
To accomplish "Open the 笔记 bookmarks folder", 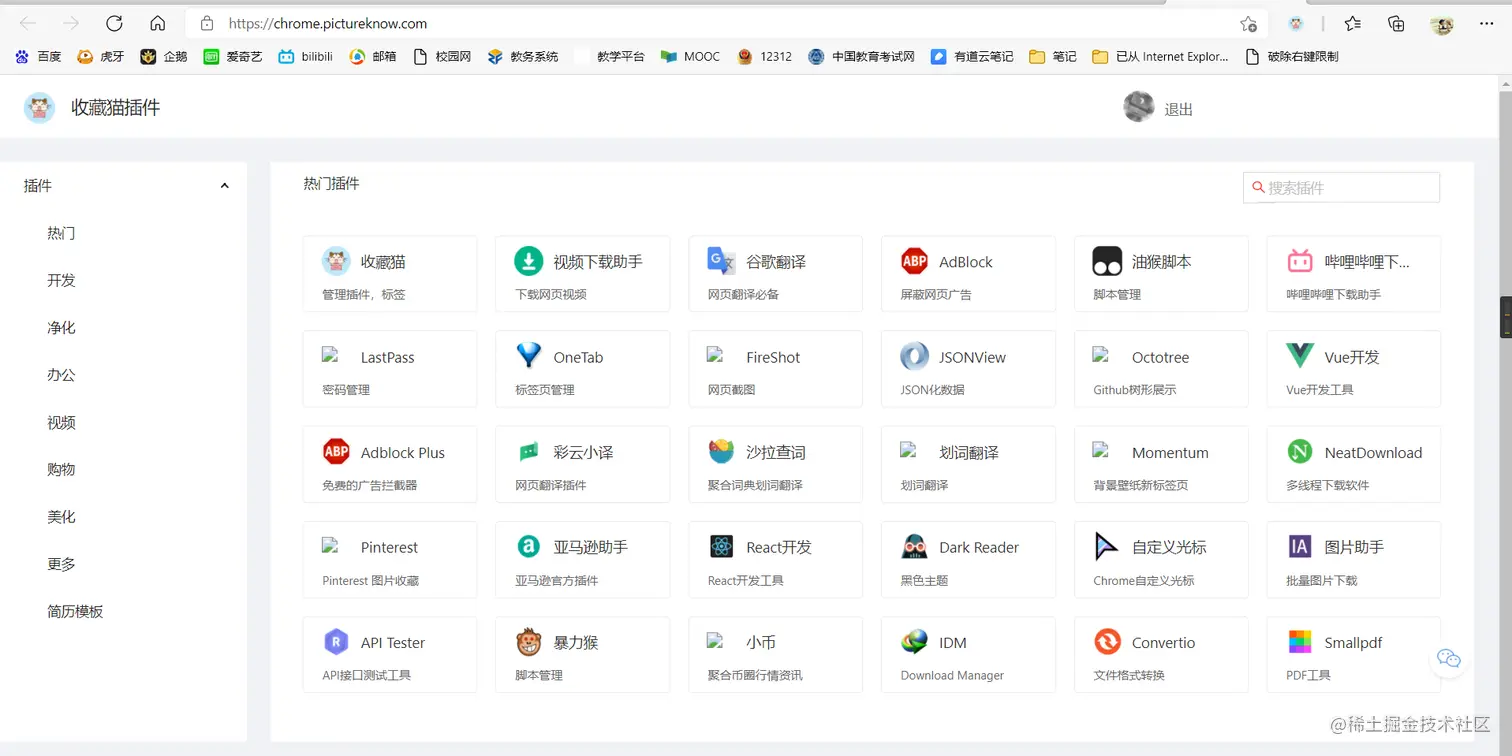I will 1053,57.
